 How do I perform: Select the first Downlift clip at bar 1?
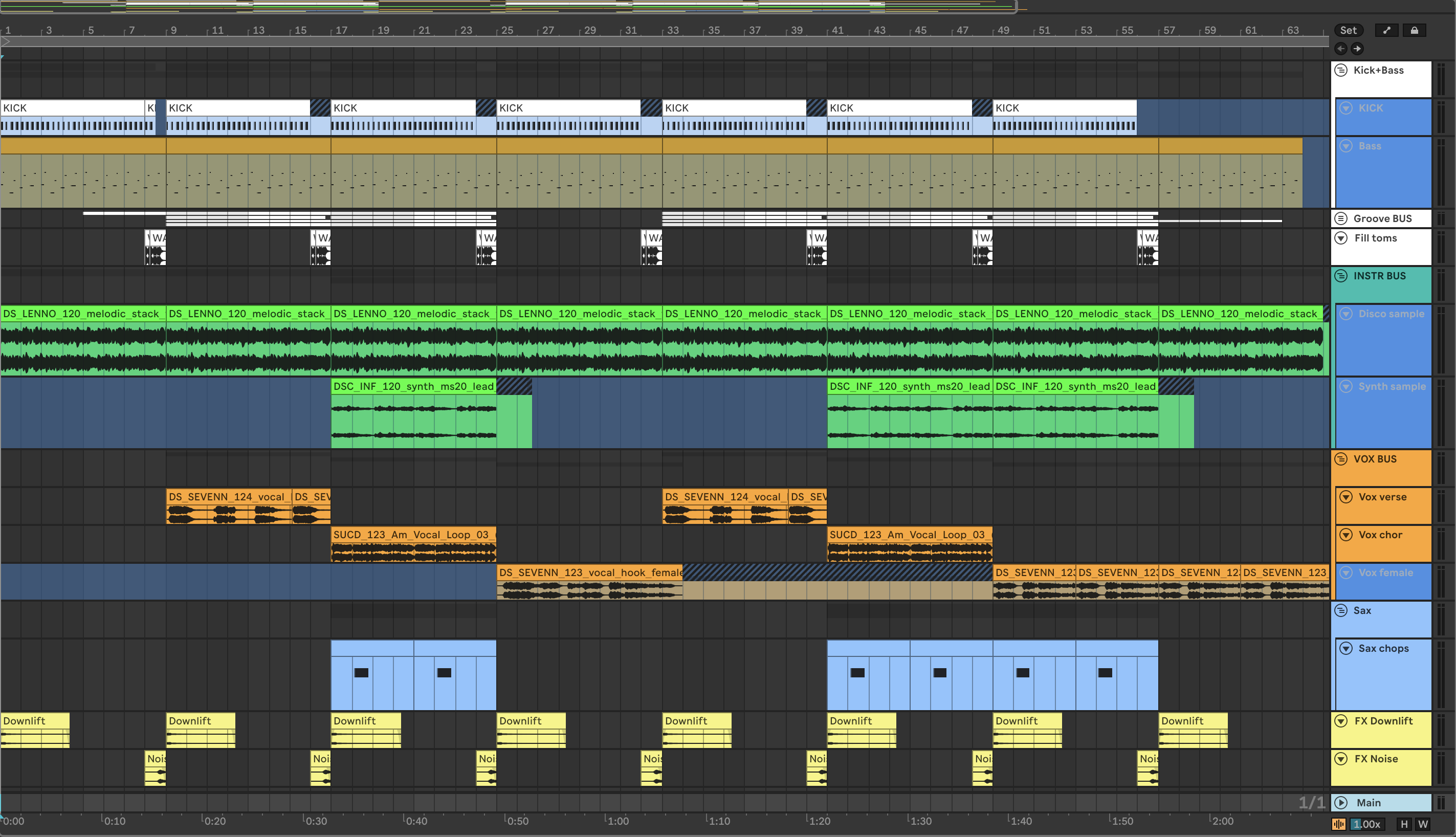(x=35, y=730)
